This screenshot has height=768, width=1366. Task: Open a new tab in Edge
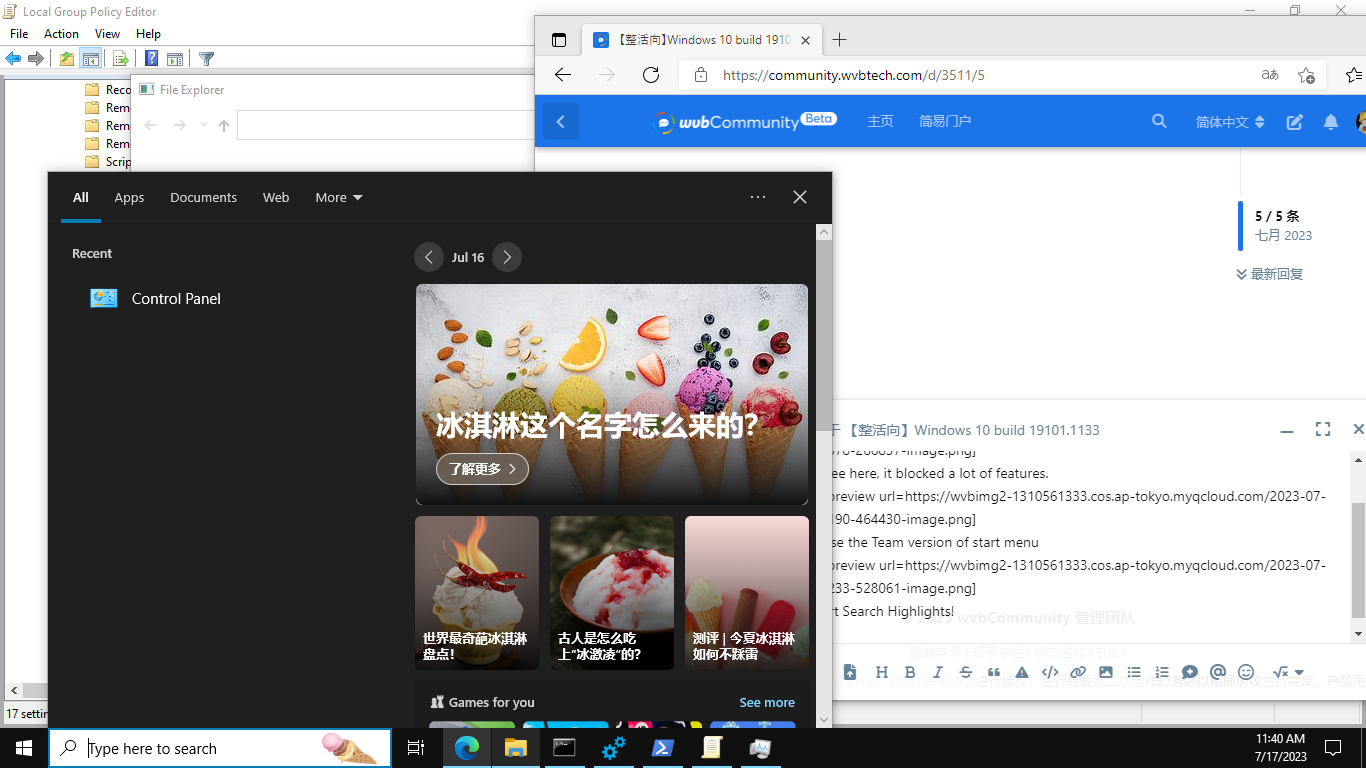tap(839, 40)
